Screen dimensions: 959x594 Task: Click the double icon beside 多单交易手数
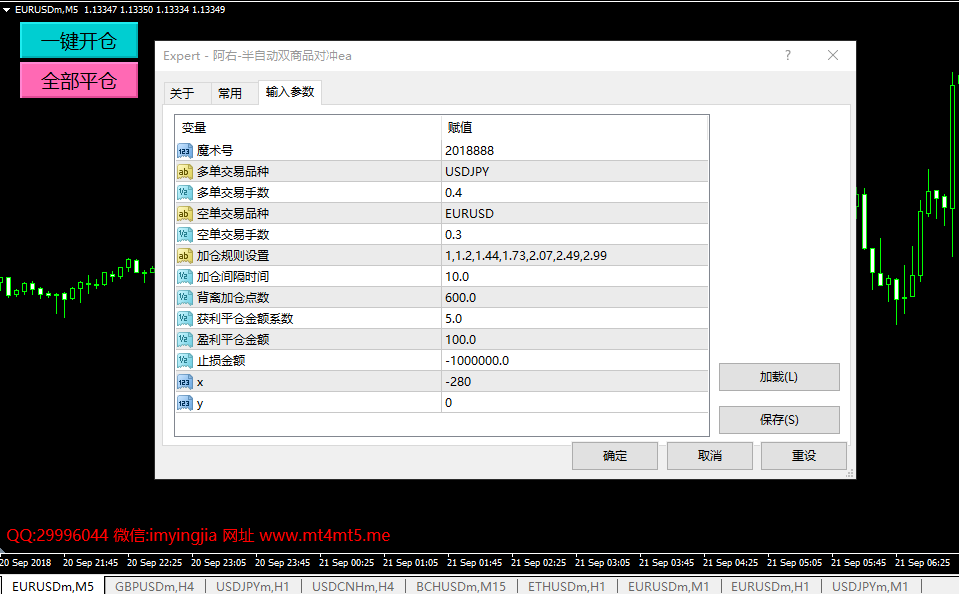pyautogui.click(x=184, y=193)
